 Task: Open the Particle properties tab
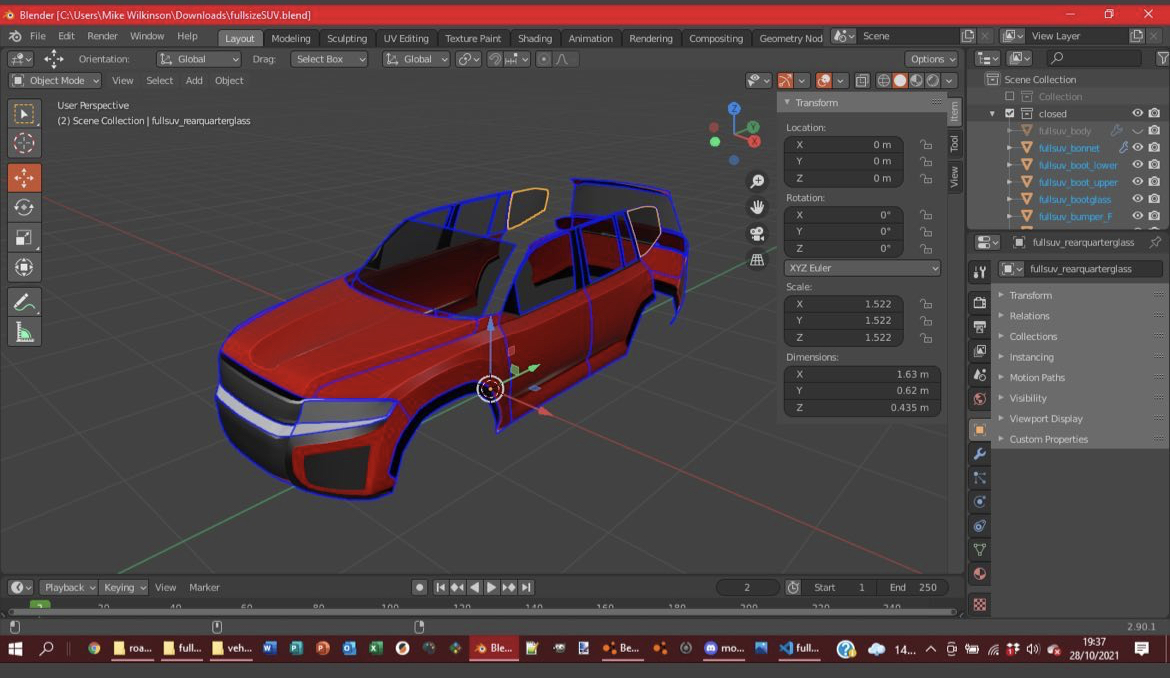coord(980,477)
